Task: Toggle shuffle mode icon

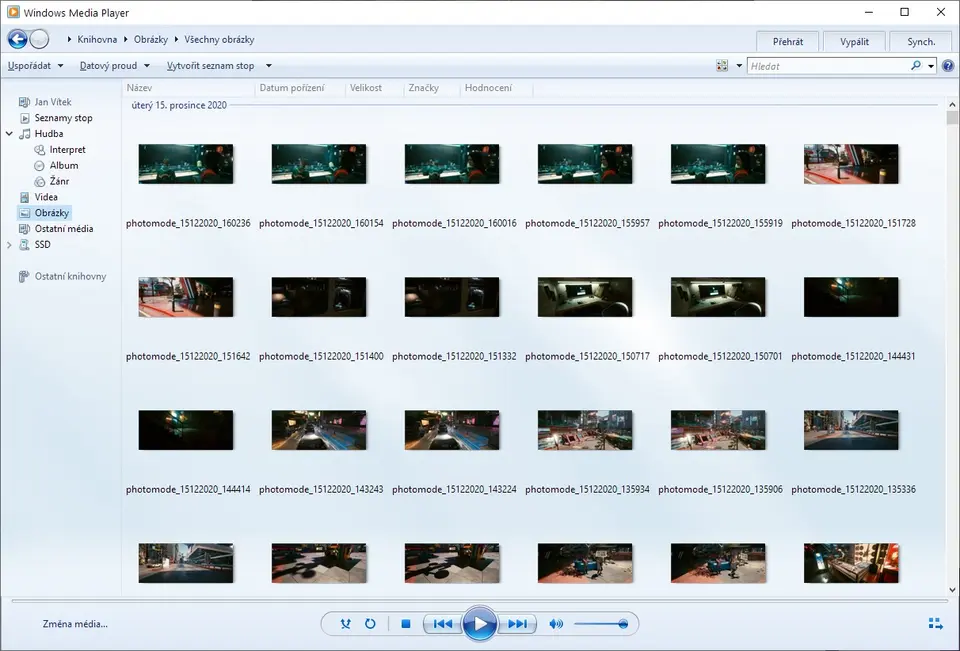Action: coord(346,624)
